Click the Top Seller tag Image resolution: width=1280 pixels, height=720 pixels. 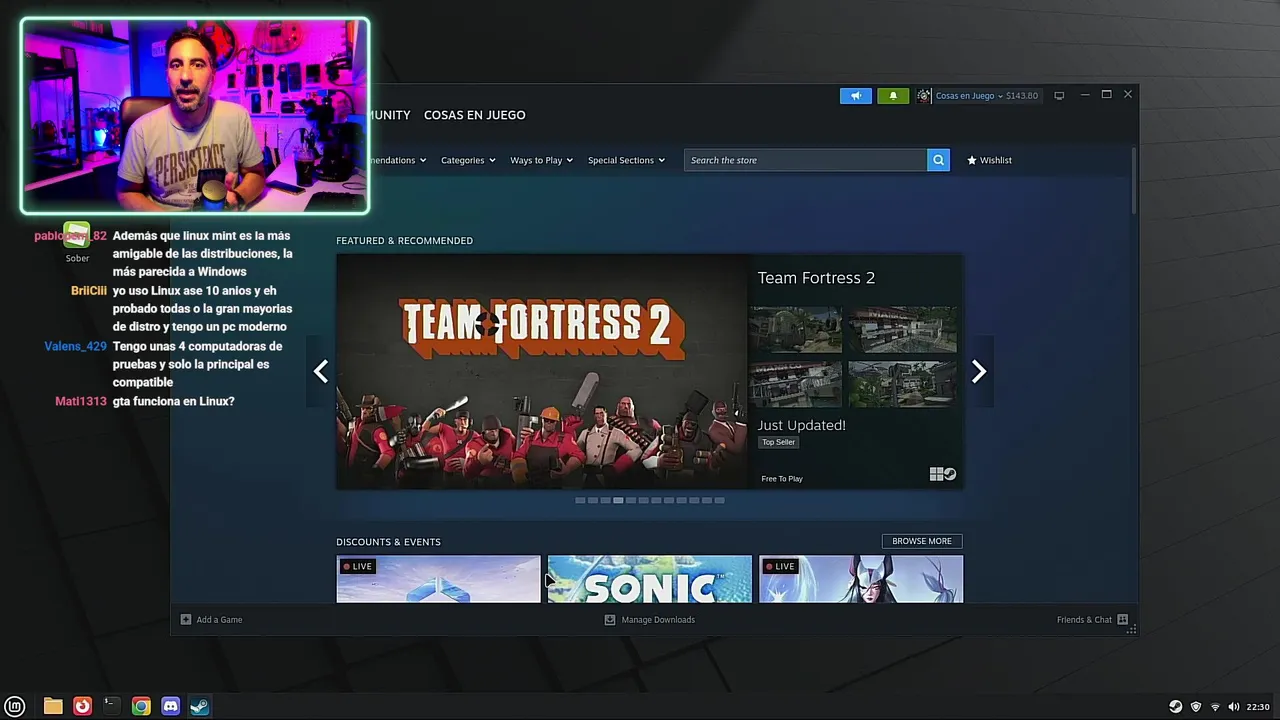click(778, 442)
